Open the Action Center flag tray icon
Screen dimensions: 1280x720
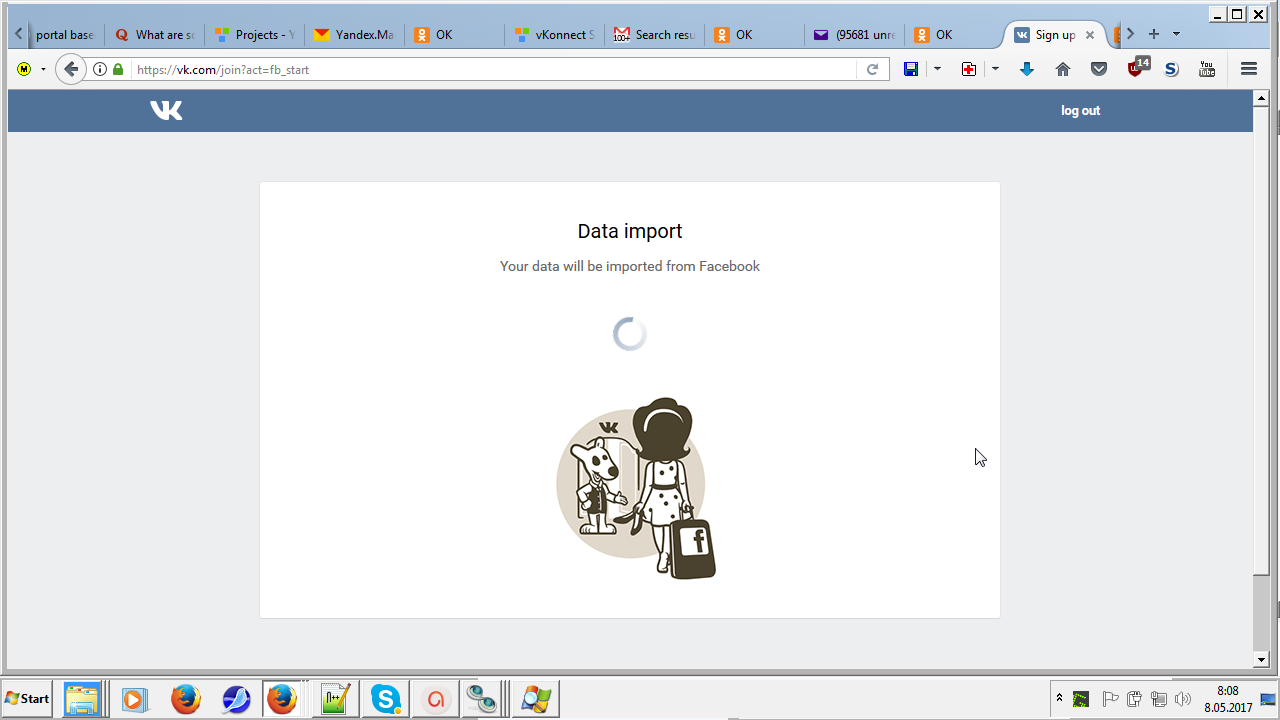(1110, 699)
